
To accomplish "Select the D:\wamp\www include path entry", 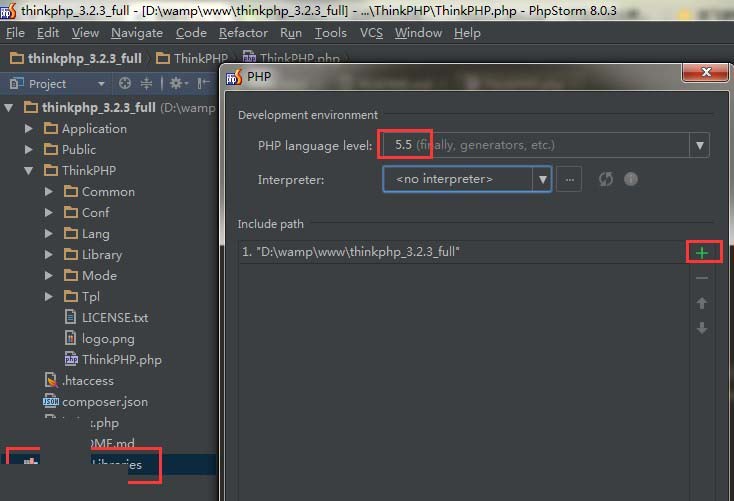I will click(462, 252).
